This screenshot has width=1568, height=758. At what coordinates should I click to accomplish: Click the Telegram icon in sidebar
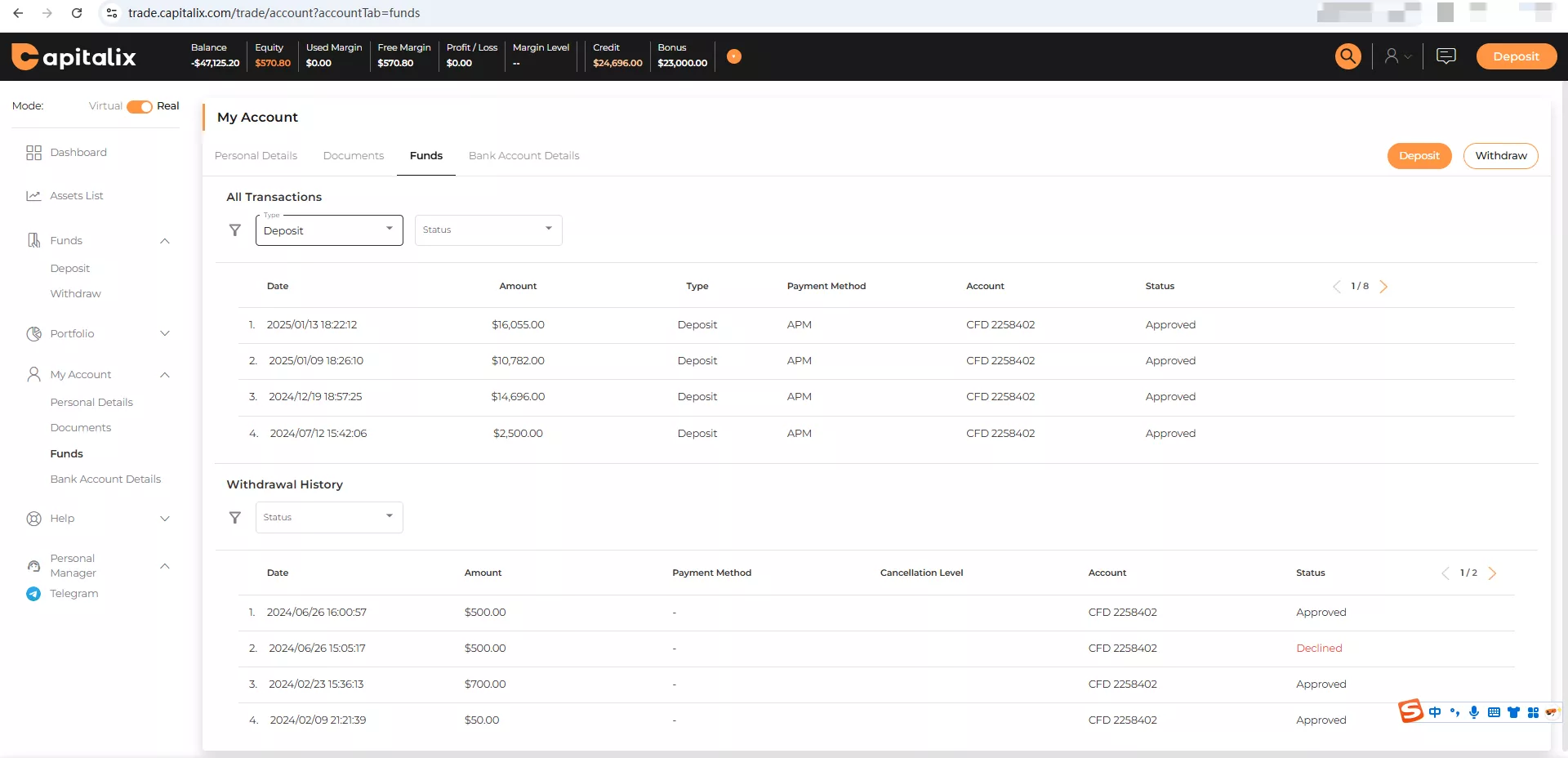33,594
